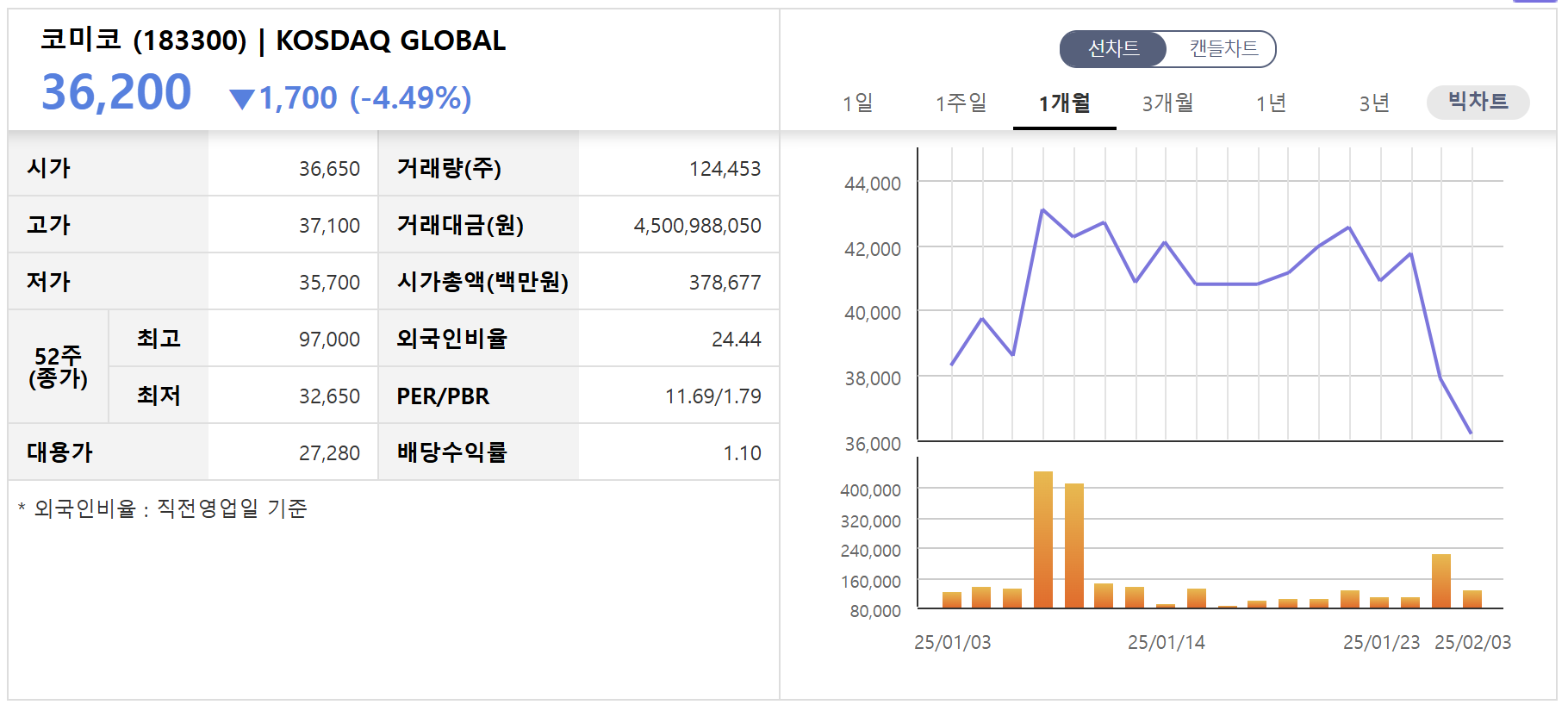Image resolution: width=1568 pixels, height=717 pixels.
Task: Click the 배당수익률 label
Action: (x=451, y=452)
